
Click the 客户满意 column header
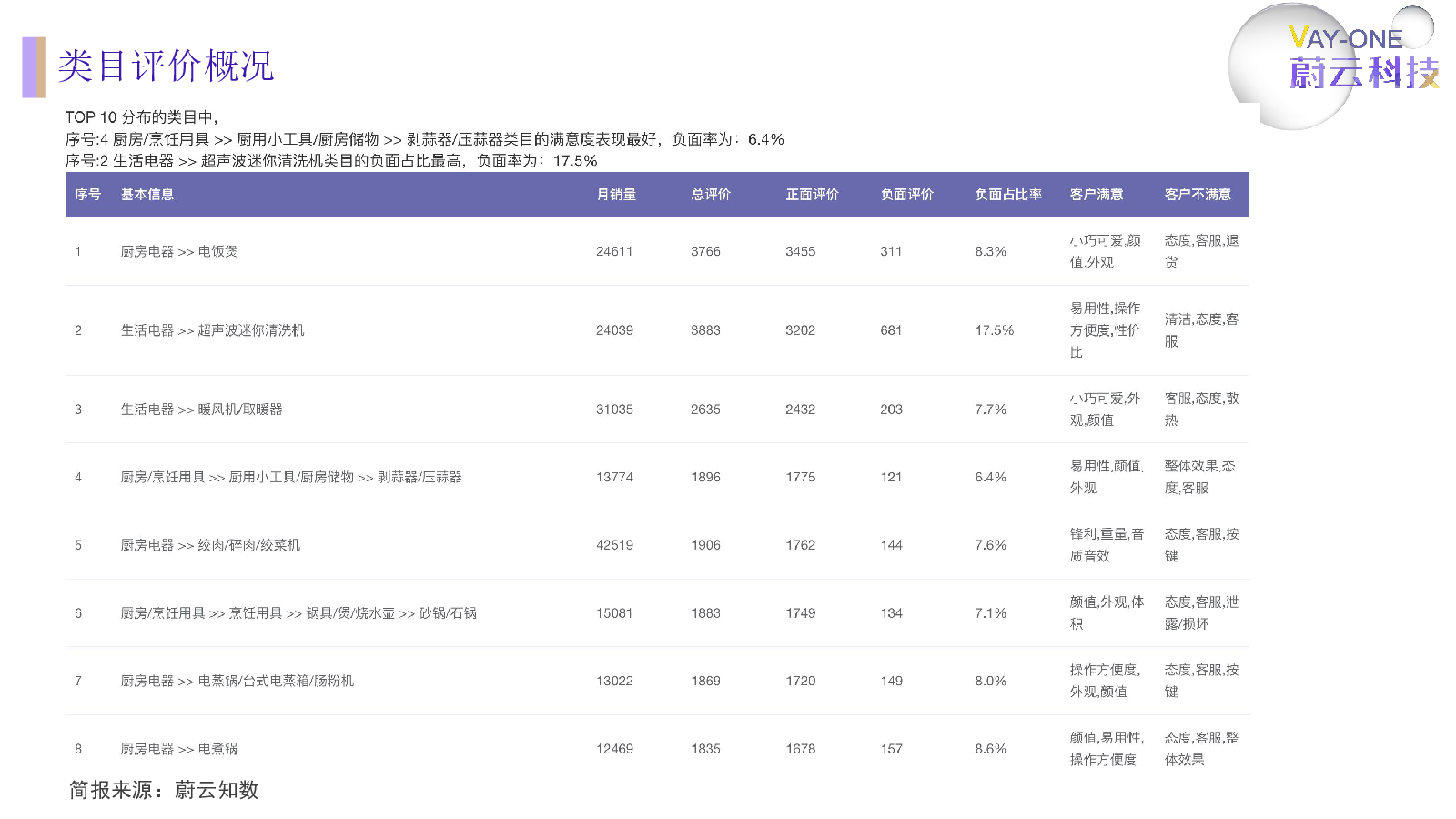click(1097, 195)
